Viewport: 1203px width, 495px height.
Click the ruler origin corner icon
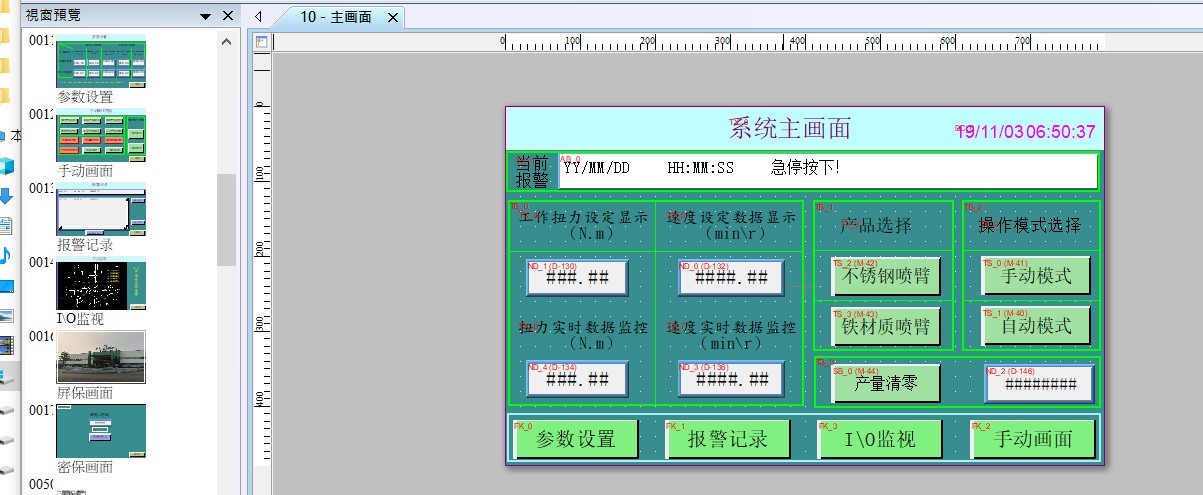pos(262,42)
